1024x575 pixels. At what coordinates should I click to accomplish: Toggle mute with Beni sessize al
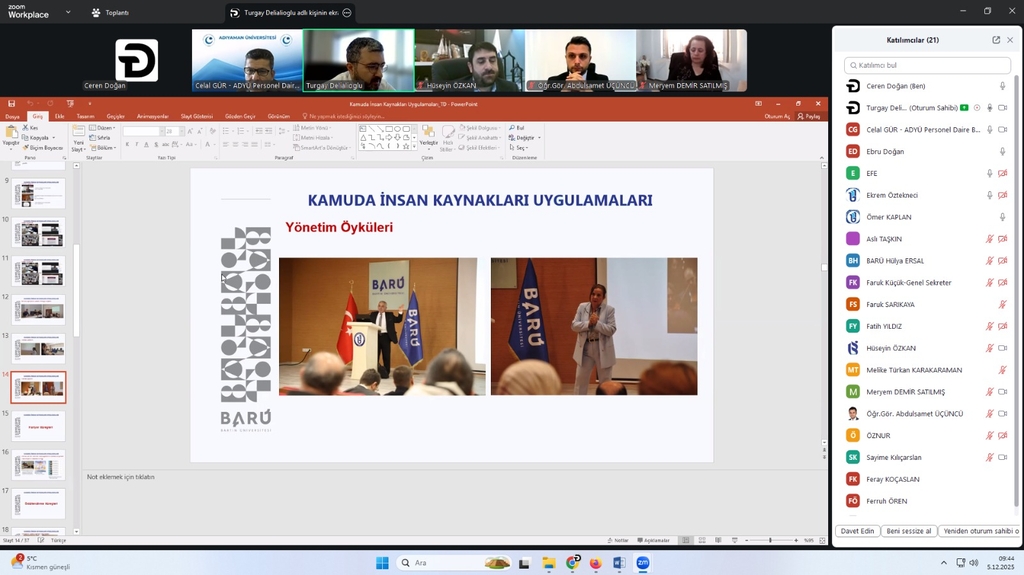point(908,531)
